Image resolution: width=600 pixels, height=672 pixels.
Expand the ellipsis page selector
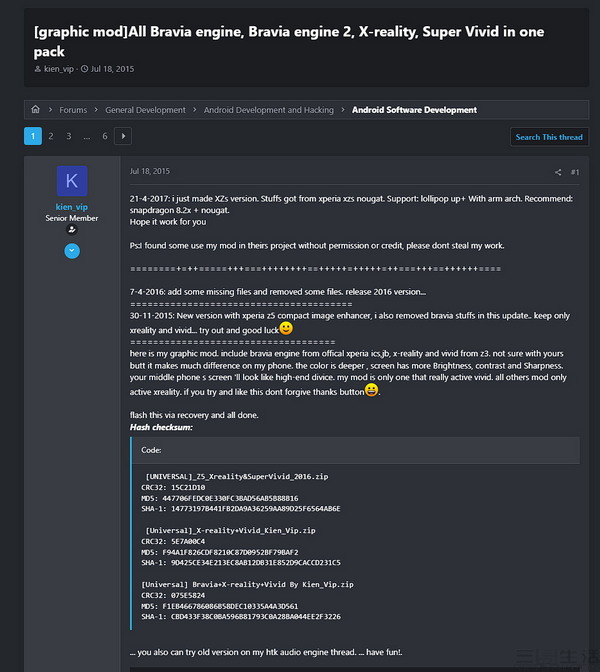coord(87,136)
